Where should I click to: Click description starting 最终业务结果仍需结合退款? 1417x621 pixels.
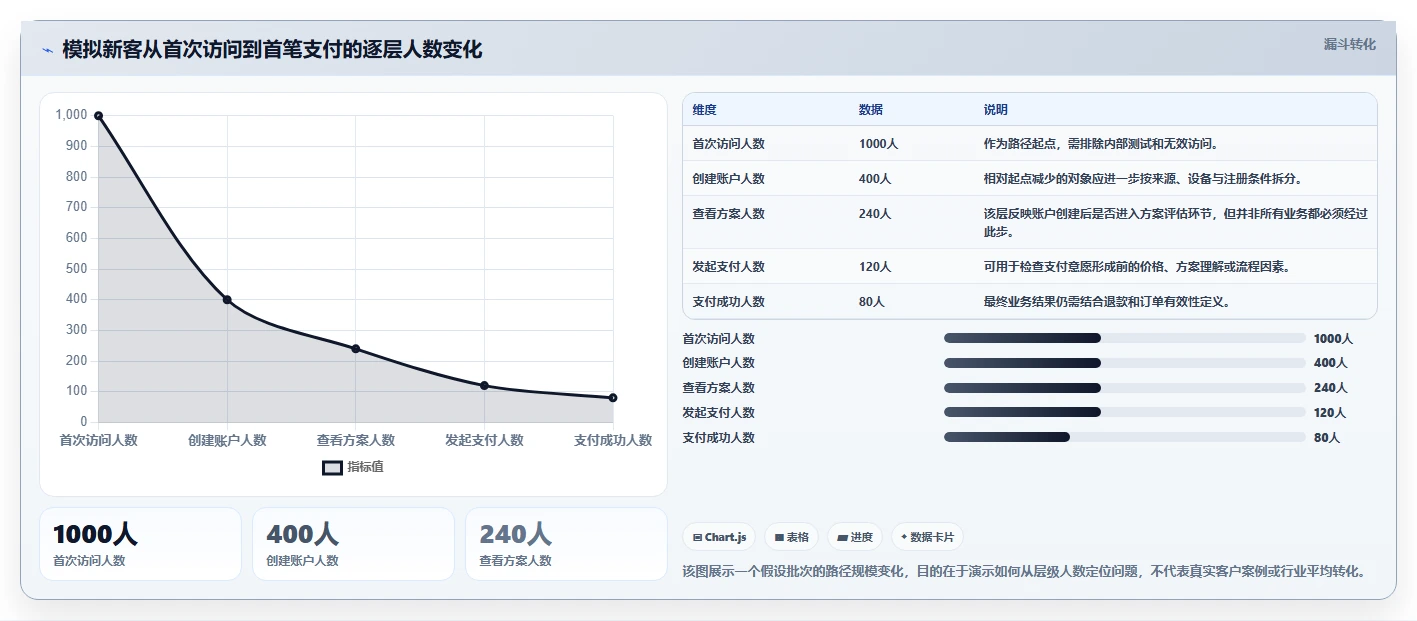(x=1107, y=302)
